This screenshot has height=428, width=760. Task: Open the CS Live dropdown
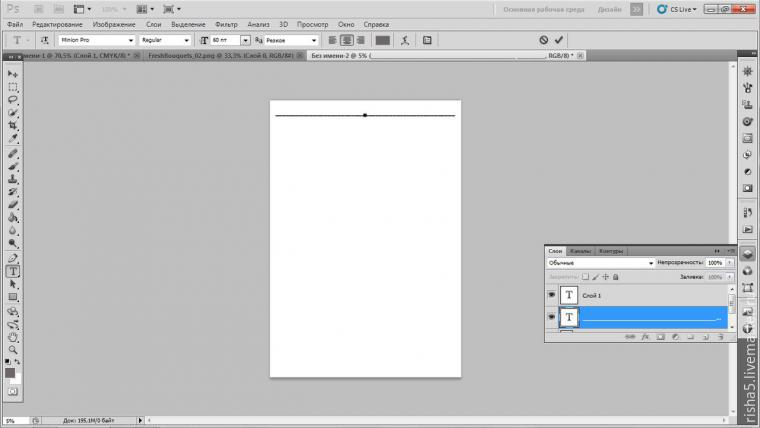pyautogui.click(x=678, y=9)
